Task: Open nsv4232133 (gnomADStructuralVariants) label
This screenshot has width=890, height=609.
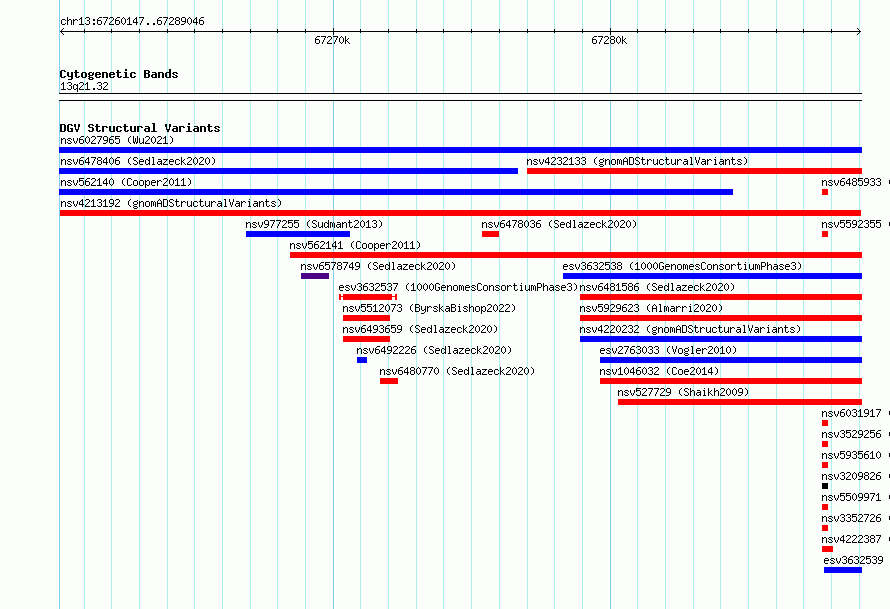Action: (x=637, y=161)
